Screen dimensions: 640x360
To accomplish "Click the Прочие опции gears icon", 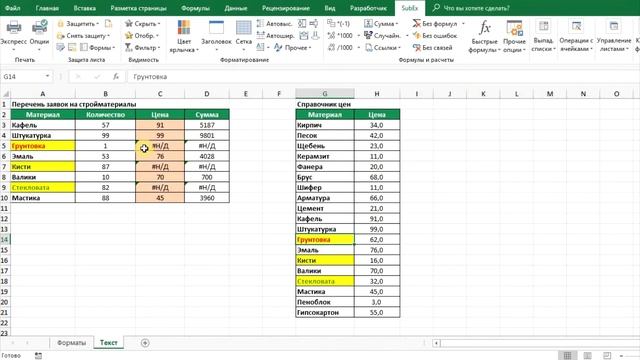I will click(x=514, y=28).
